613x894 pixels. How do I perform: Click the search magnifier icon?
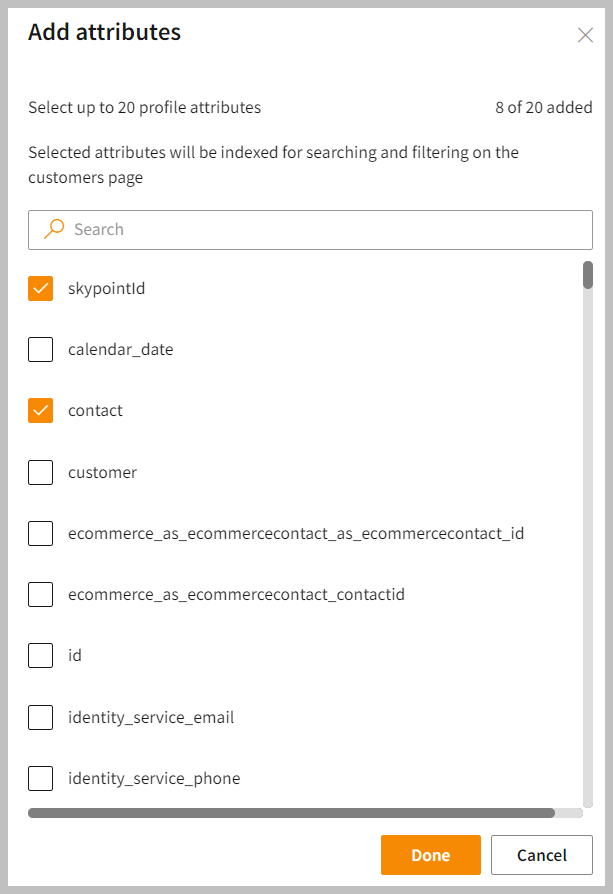pyautogui.click(x=55, y=229)
